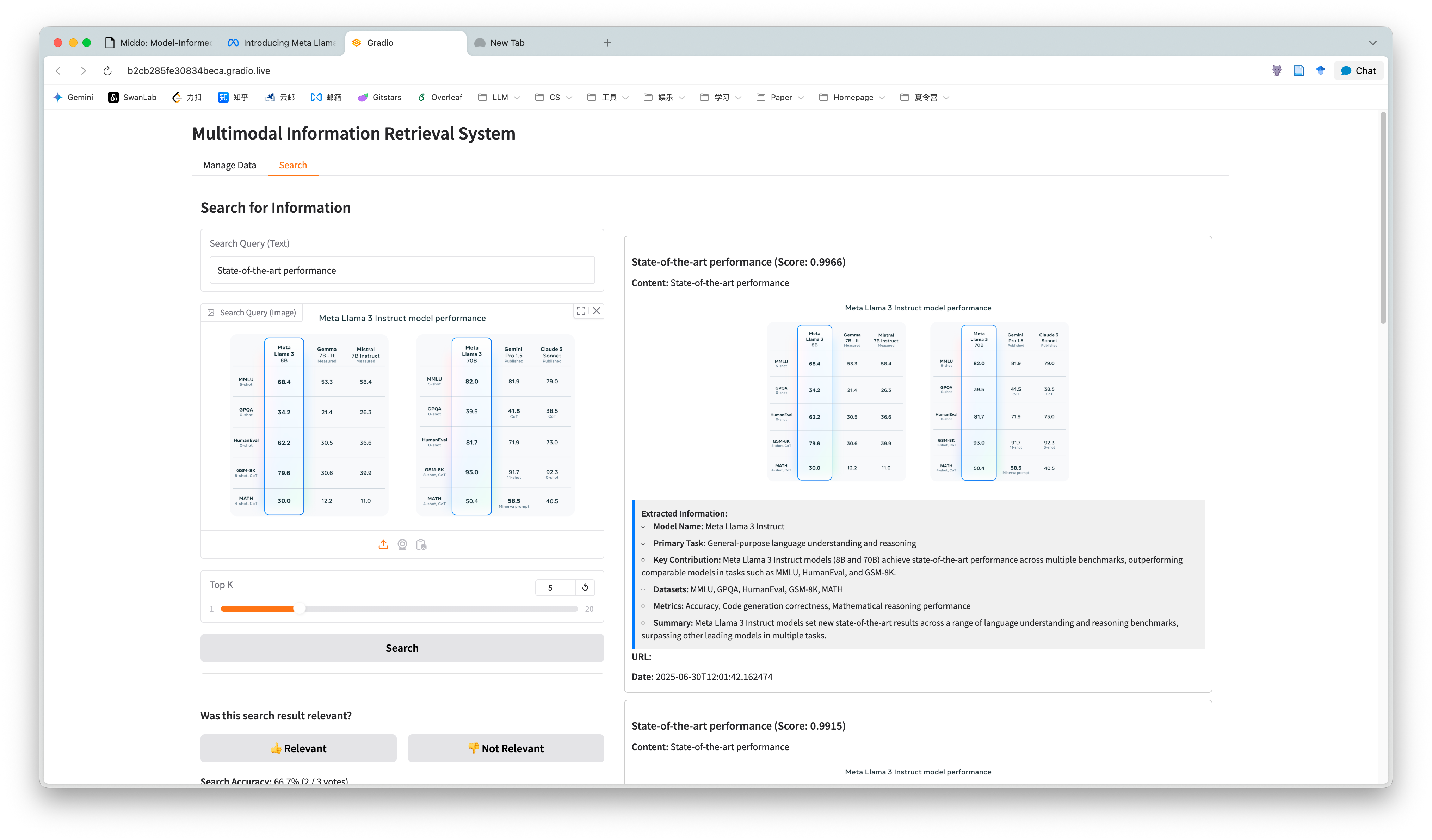Open the SwanLab bookmark
This screenshot has height=840, width=1432.
[132, 97]
